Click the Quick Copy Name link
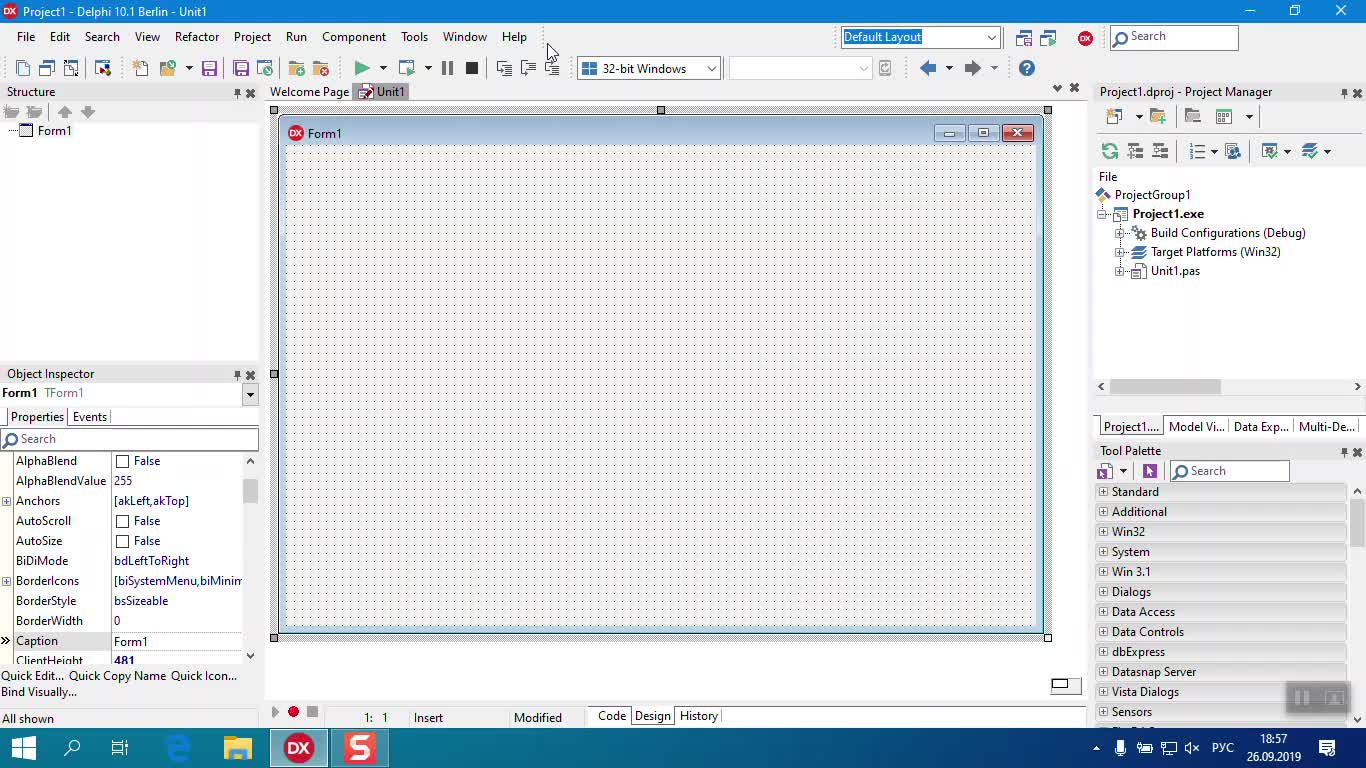 click(x=117, y=676)
